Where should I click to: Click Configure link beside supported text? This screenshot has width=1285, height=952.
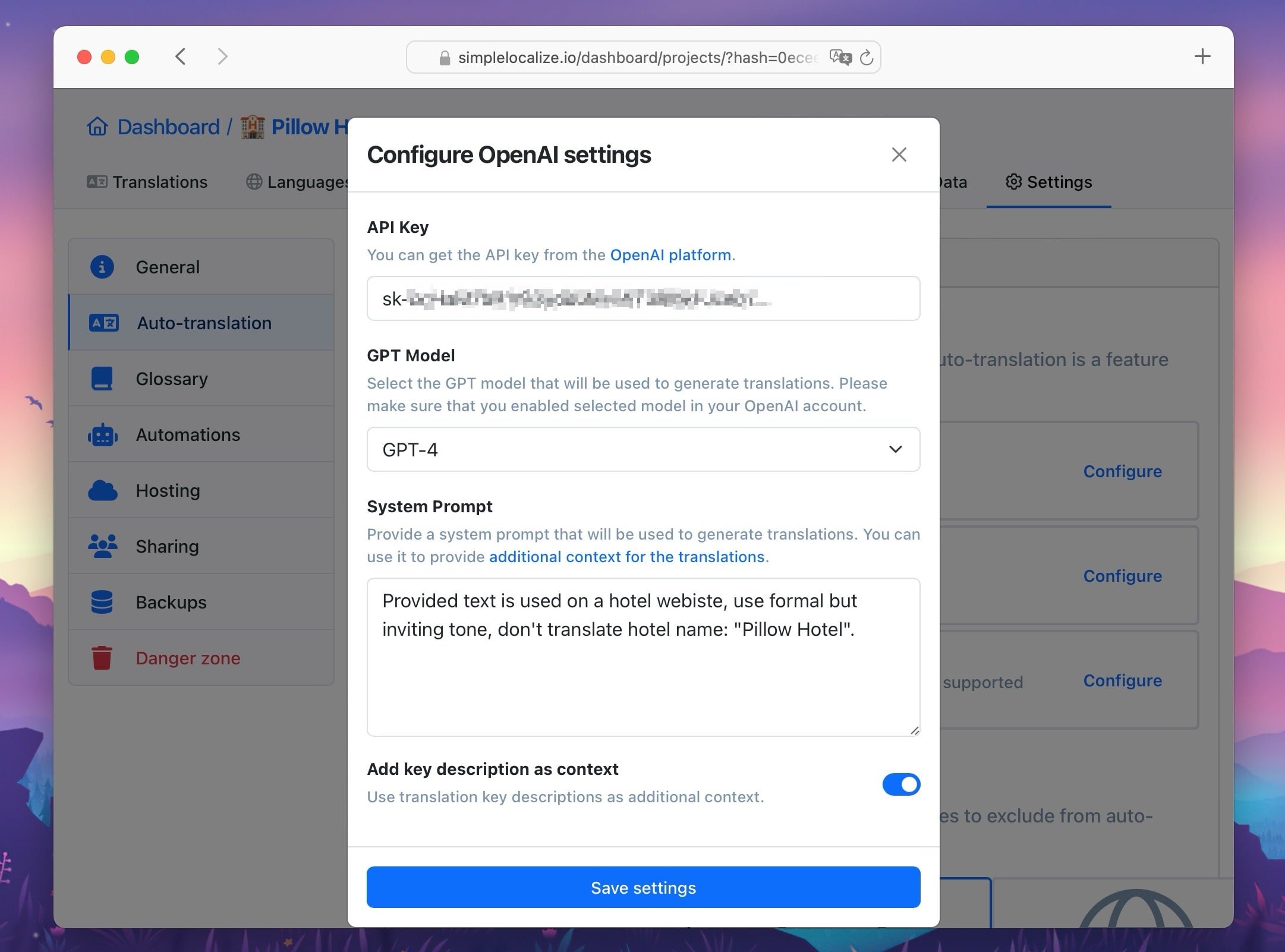pyautogui.click(x=1122, y=680)
